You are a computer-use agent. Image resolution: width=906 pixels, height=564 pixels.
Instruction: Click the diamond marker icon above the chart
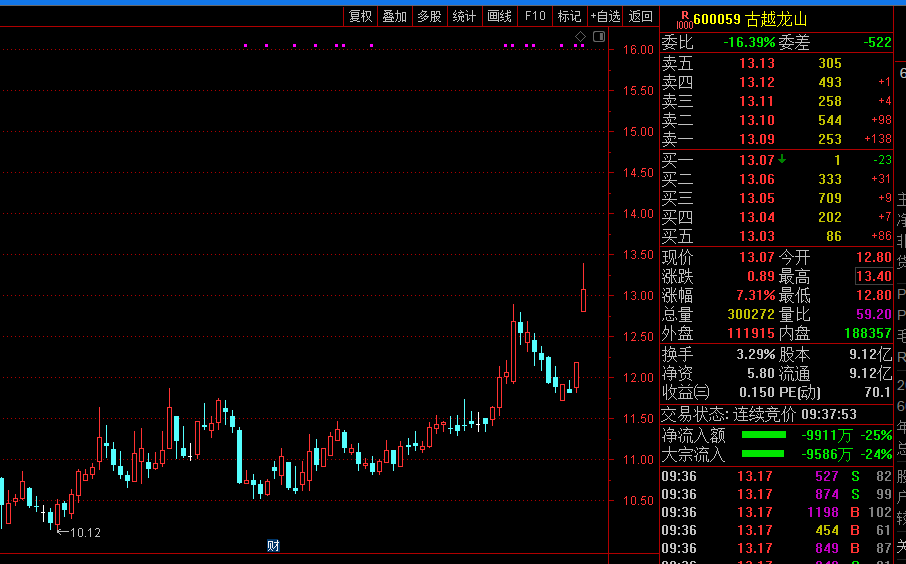580,37
